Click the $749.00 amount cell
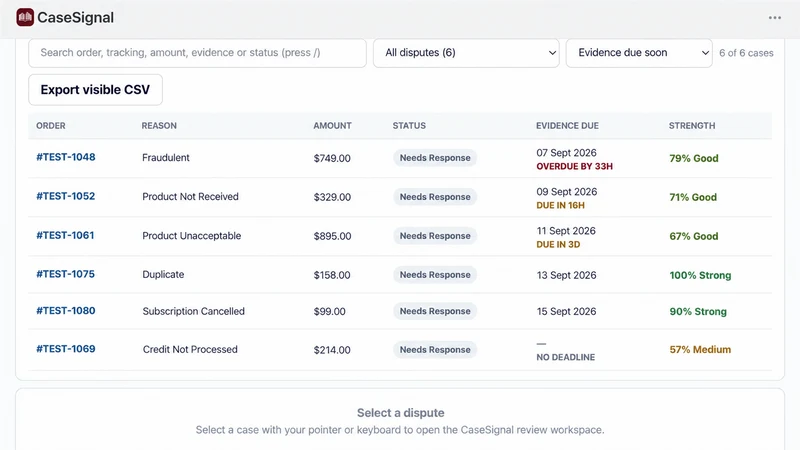The width and height of the screenshot is (800, 450). (332, 159)
